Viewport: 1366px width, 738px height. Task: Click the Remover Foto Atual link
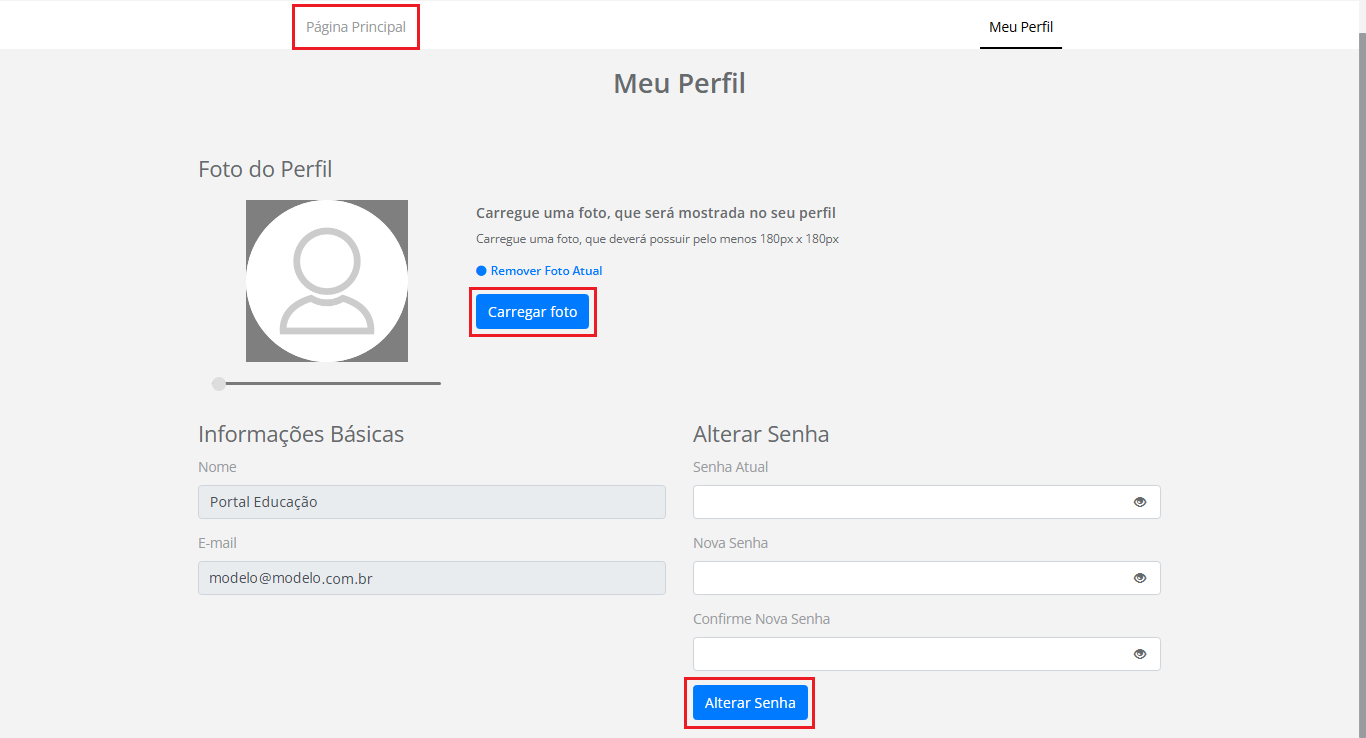(x=546, y=271)
